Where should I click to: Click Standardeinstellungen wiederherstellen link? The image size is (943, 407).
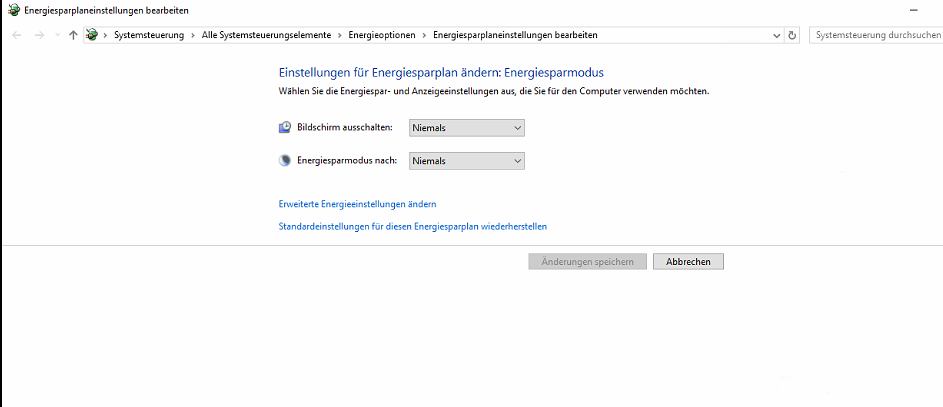412,227
